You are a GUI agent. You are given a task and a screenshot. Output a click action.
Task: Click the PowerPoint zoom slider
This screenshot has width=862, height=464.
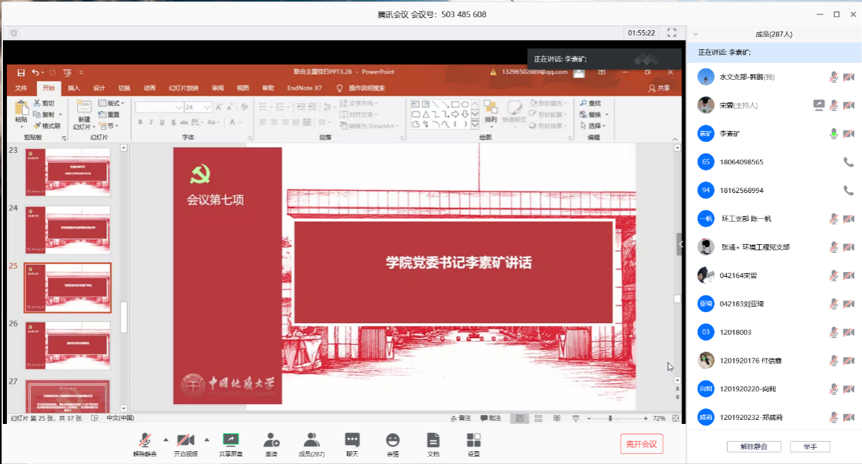click(x=611, y=418)
